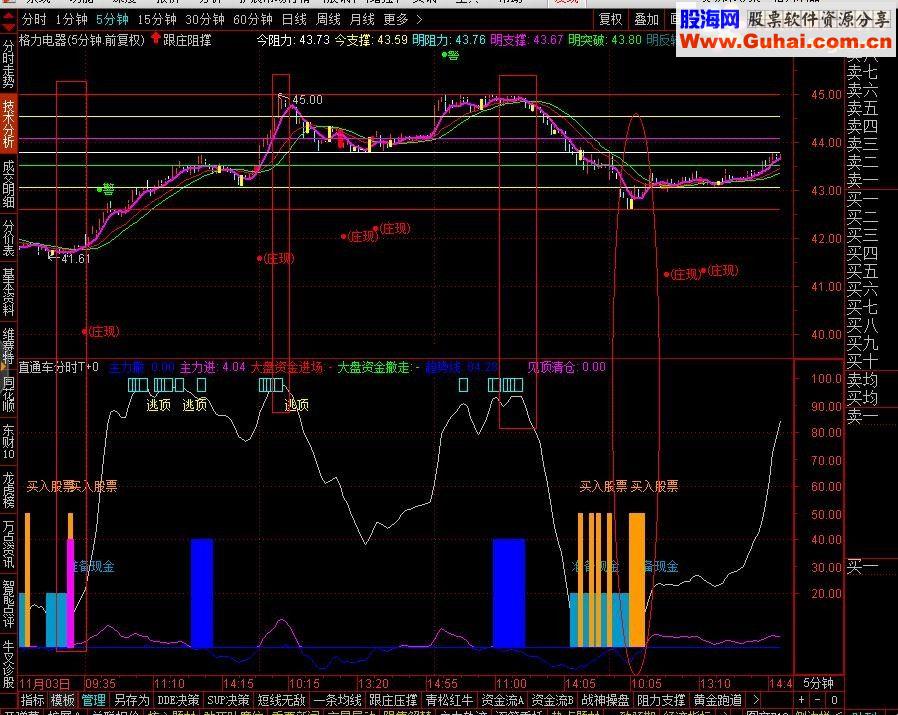Open the 分价表 sidebar tab
Image resolution: width=898 pixels, height=715 pixels.
8,238
